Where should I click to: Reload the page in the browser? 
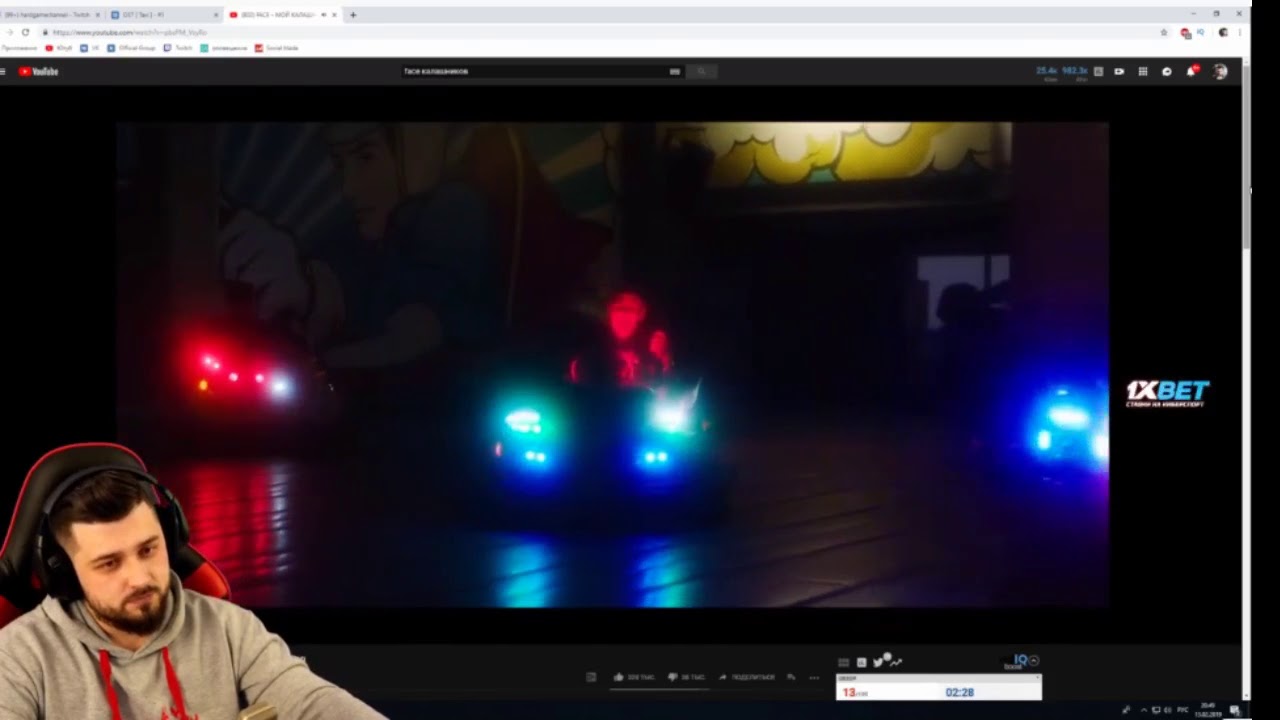tap(26, 32)
